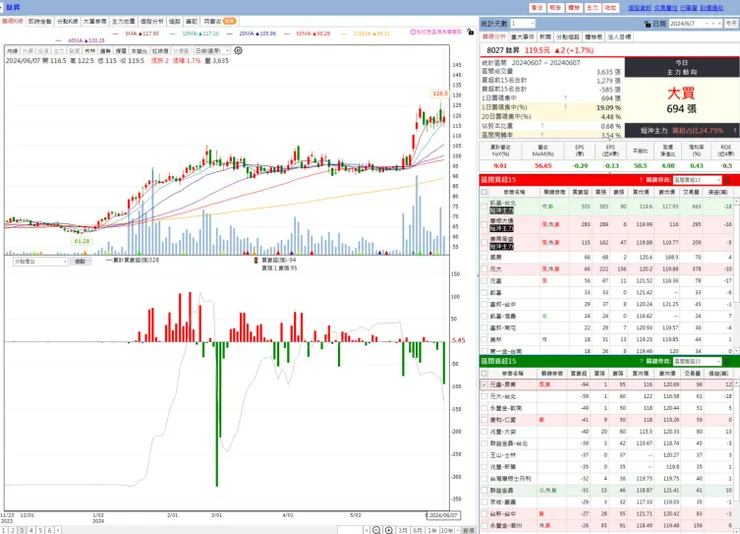Zoom out chart with minus magnifier
Screen dimensions: 740x534
[x=376, y=530]
